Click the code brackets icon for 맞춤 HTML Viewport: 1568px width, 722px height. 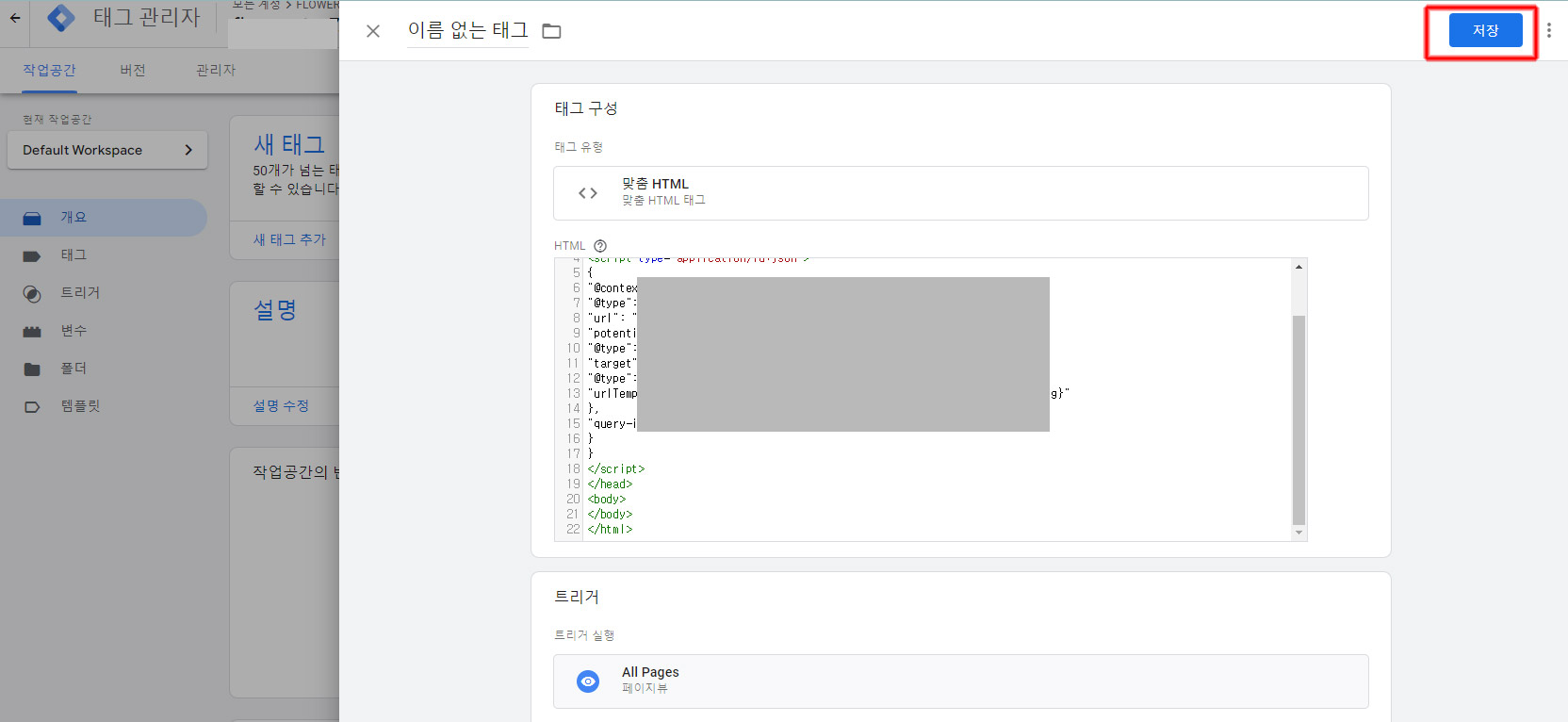pos(588,193)
